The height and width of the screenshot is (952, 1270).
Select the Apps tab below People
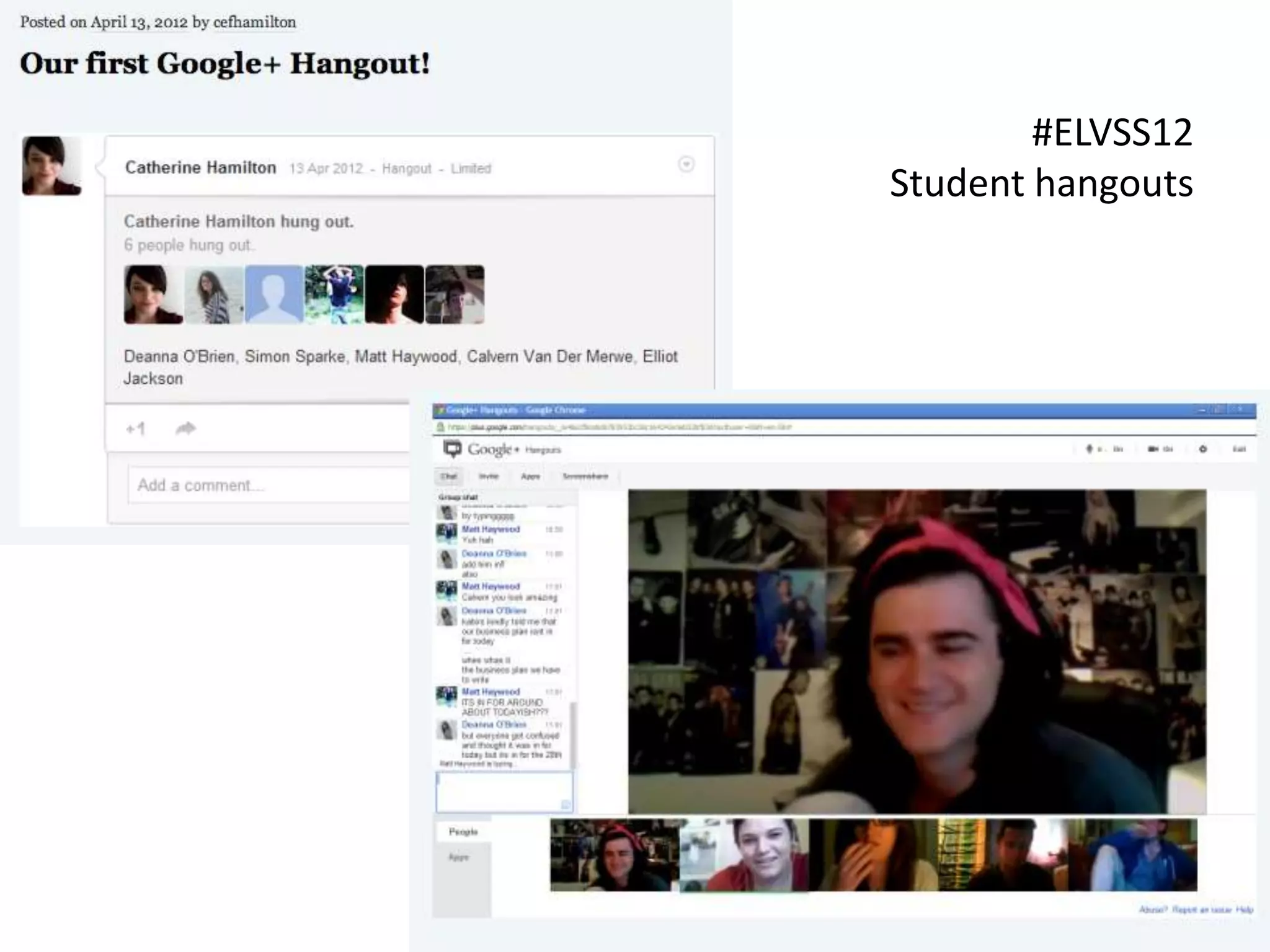click(x=458, y=857)
